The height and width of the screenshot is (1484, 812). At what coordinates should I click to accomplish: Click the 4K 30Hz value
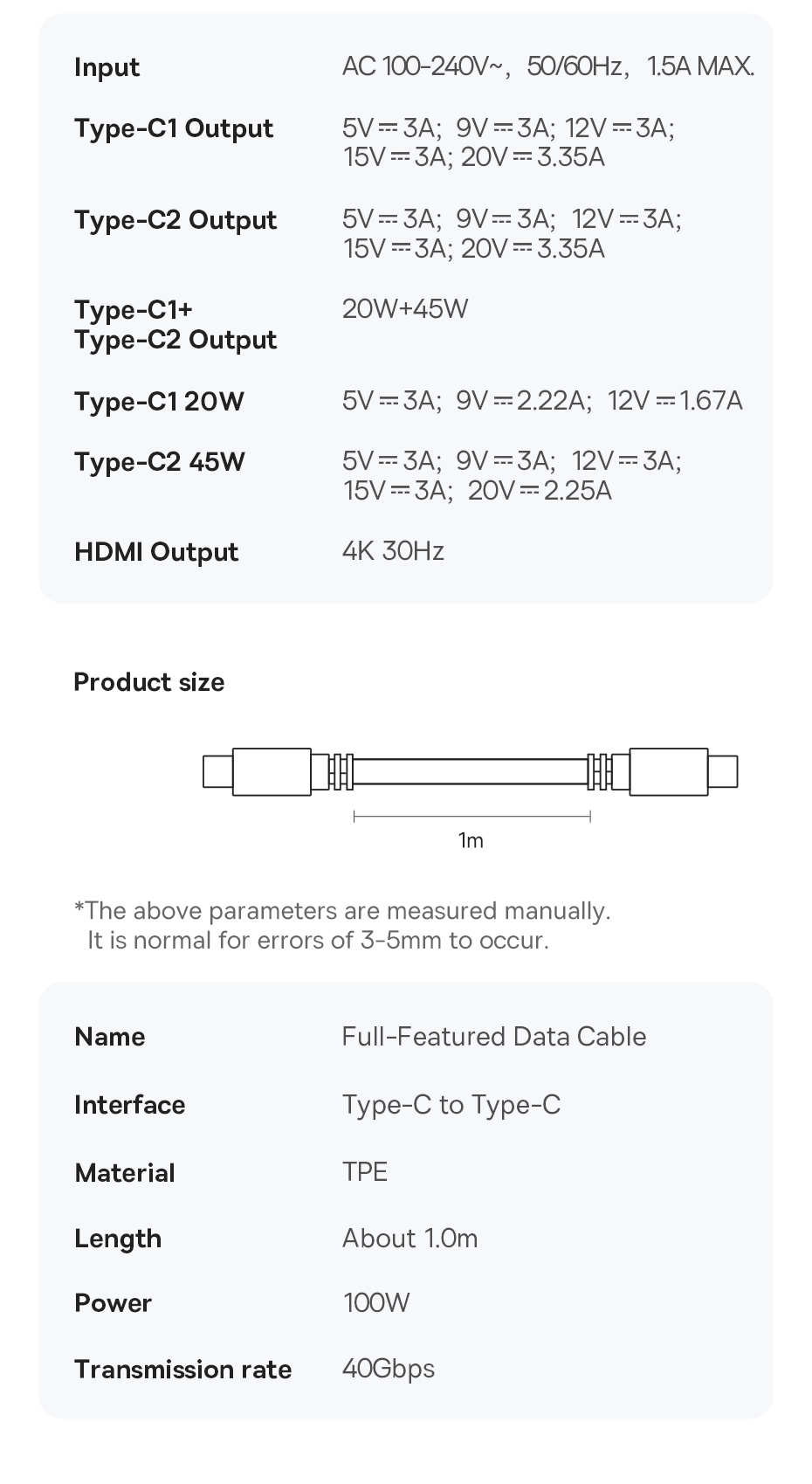[x=393, y=551]
